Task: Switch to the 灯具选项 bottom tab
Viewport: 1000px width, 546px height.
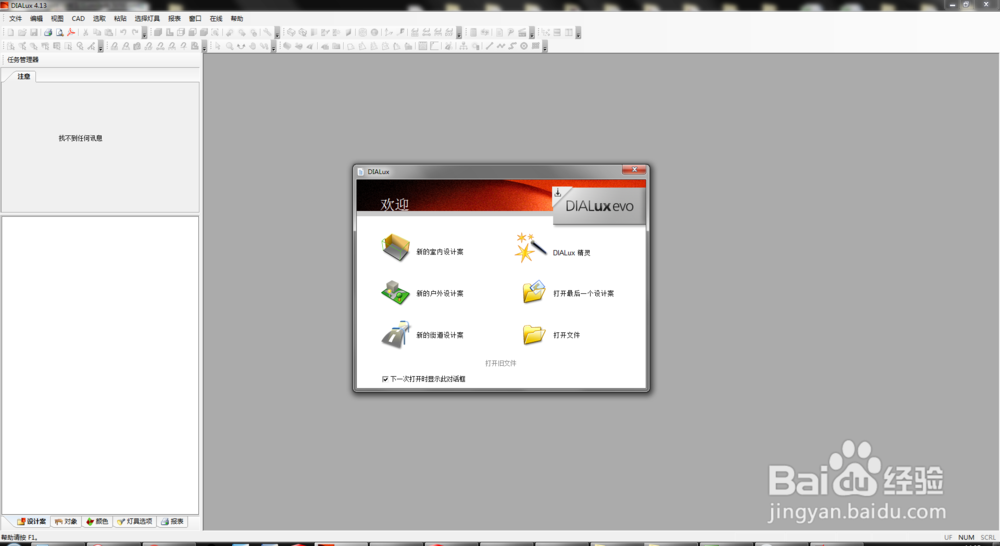Action: pos(135,521)
